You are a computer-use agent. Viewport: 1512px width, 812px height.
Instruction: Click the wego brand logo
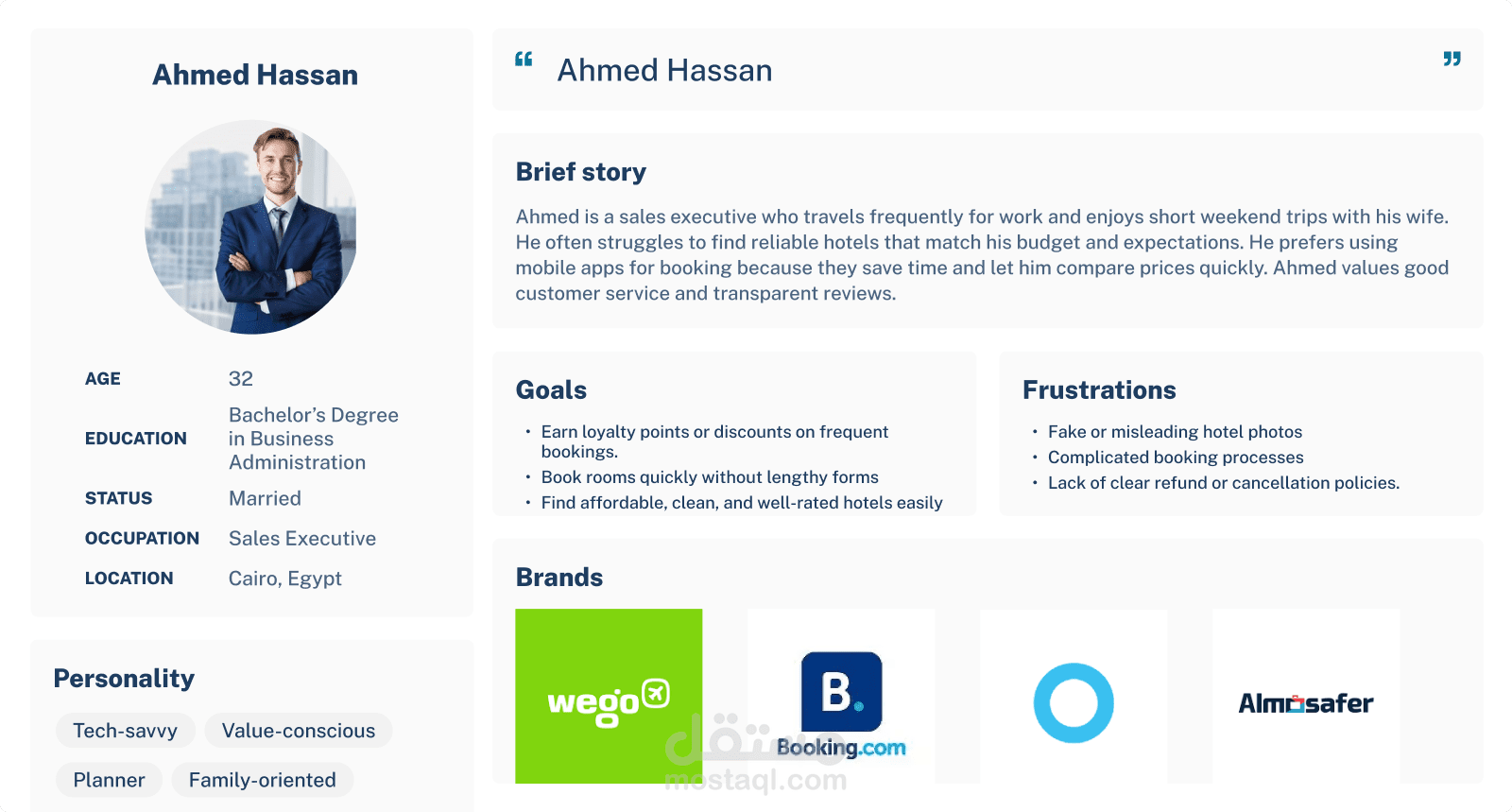click(609, 697)
